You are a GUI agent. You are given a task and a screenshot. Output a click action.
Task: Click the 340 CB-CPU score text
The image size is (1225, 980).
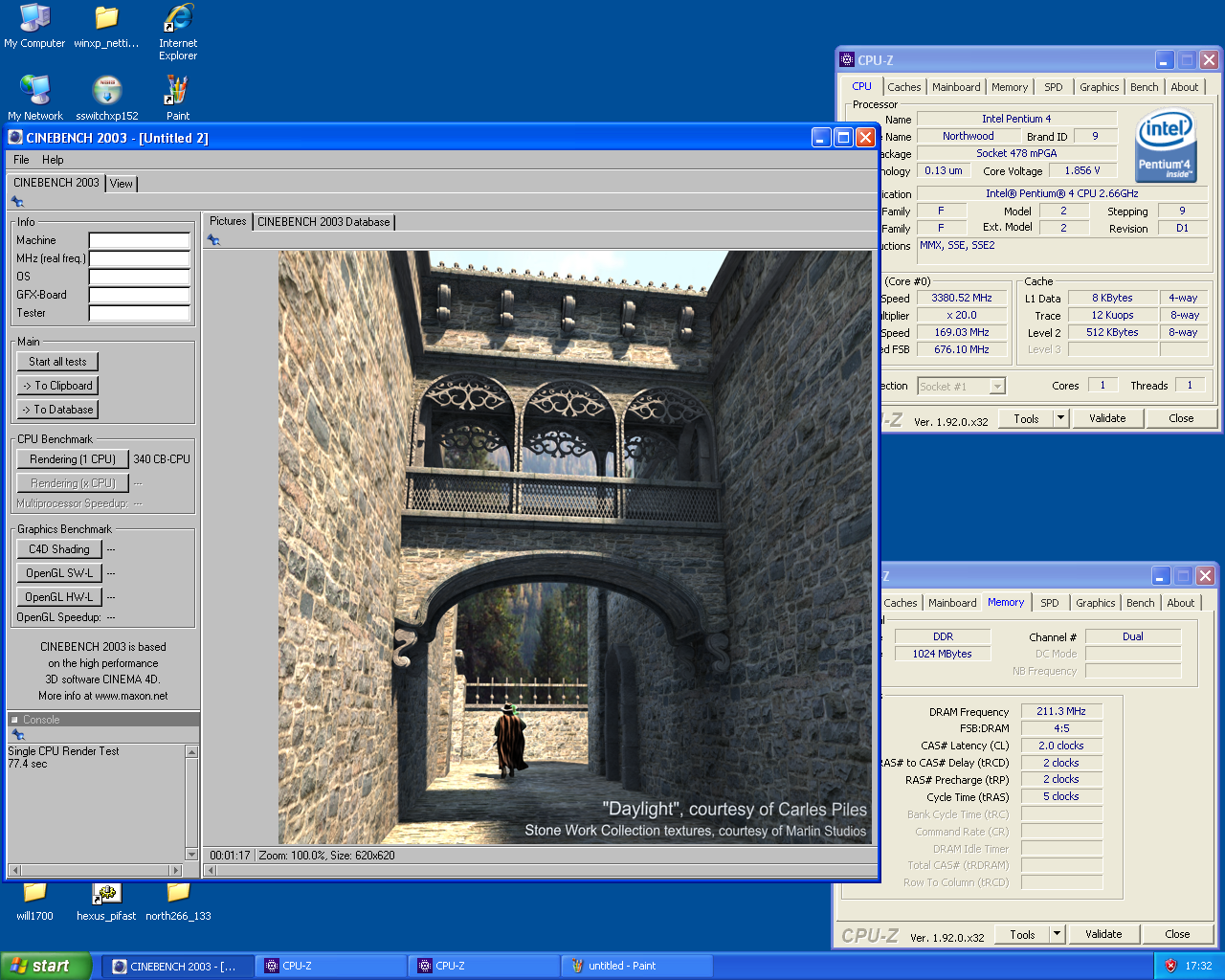162,459
